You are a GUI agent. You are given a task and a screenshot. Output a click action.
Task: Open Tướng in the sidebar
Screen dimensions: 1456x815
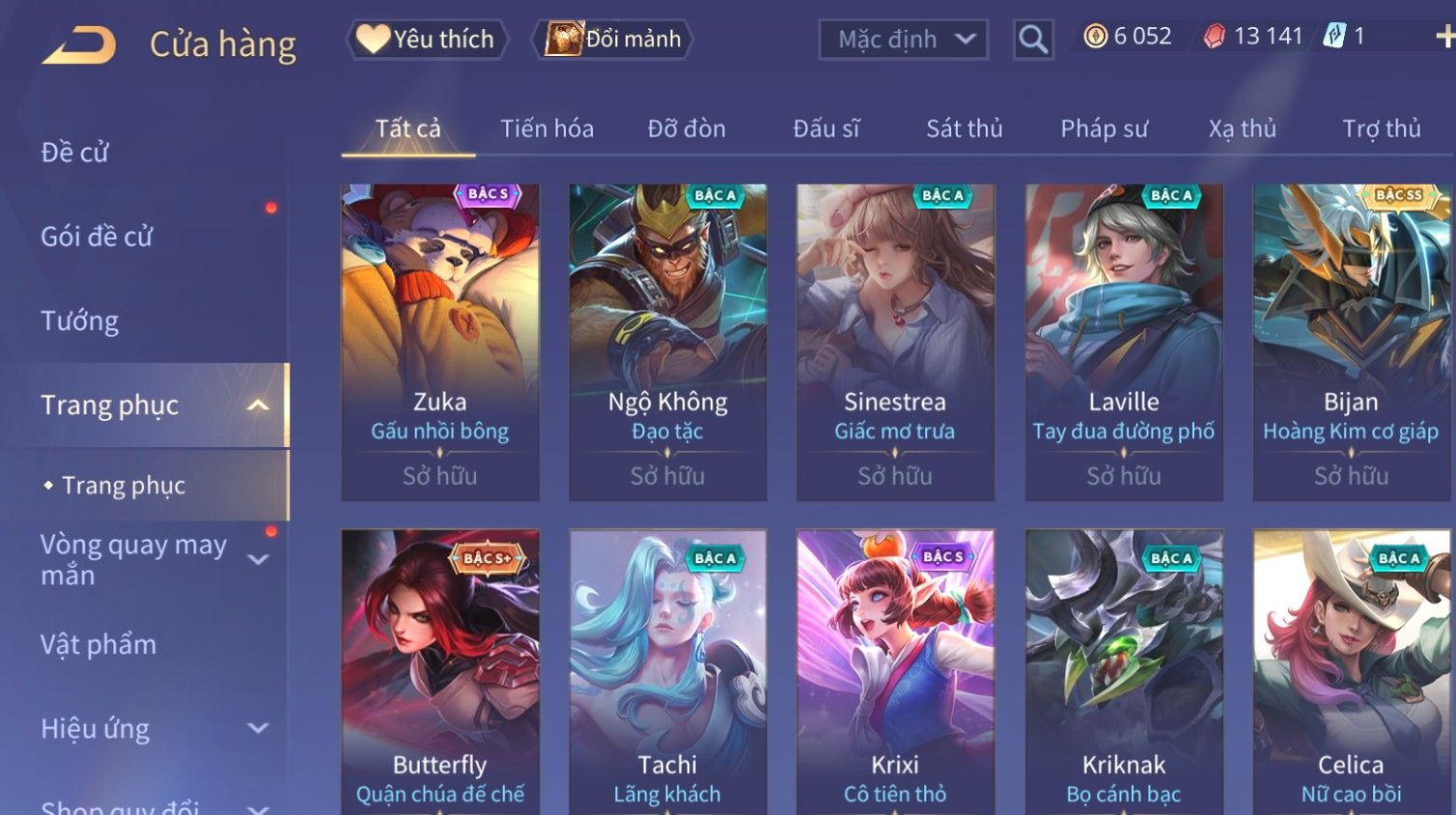point(79,321)
